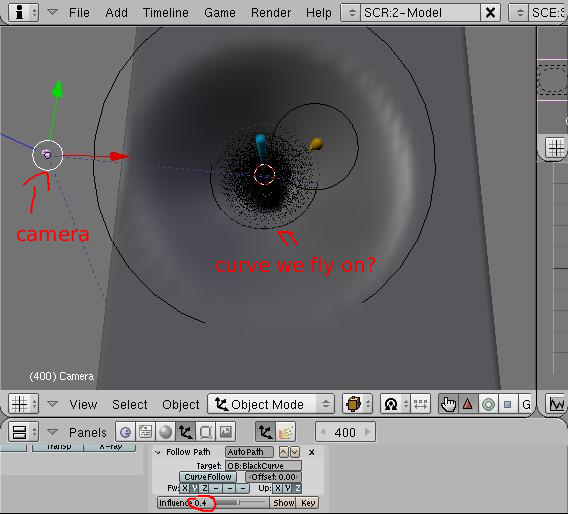The height and width of the screenshot is (514, 568).
Task: Select the rotate manipulator green circle icon
Action: pyautogui.click(x=488, y=404)
